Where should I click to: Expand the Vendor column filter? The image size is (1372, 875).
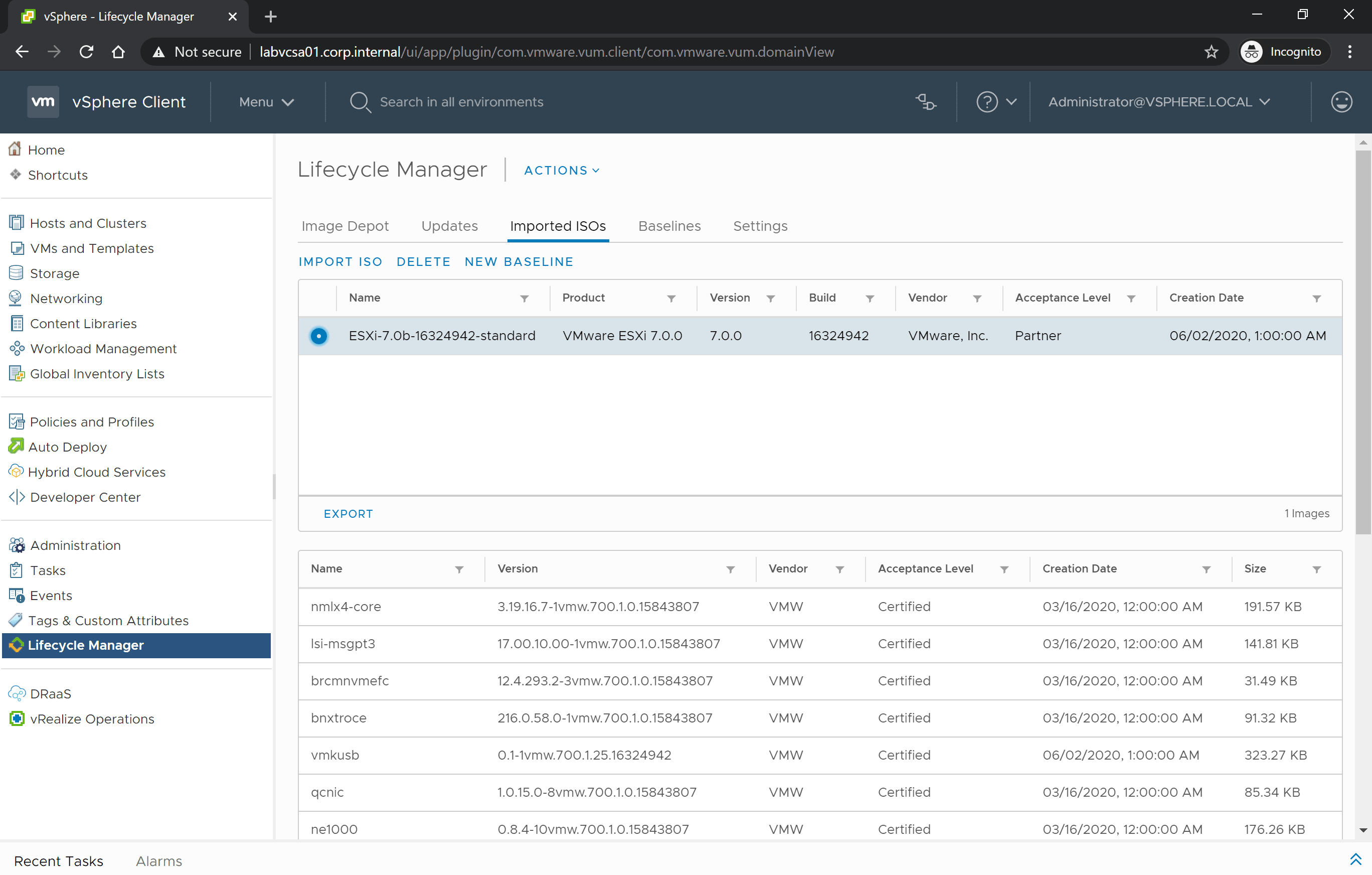pos(840,568)
